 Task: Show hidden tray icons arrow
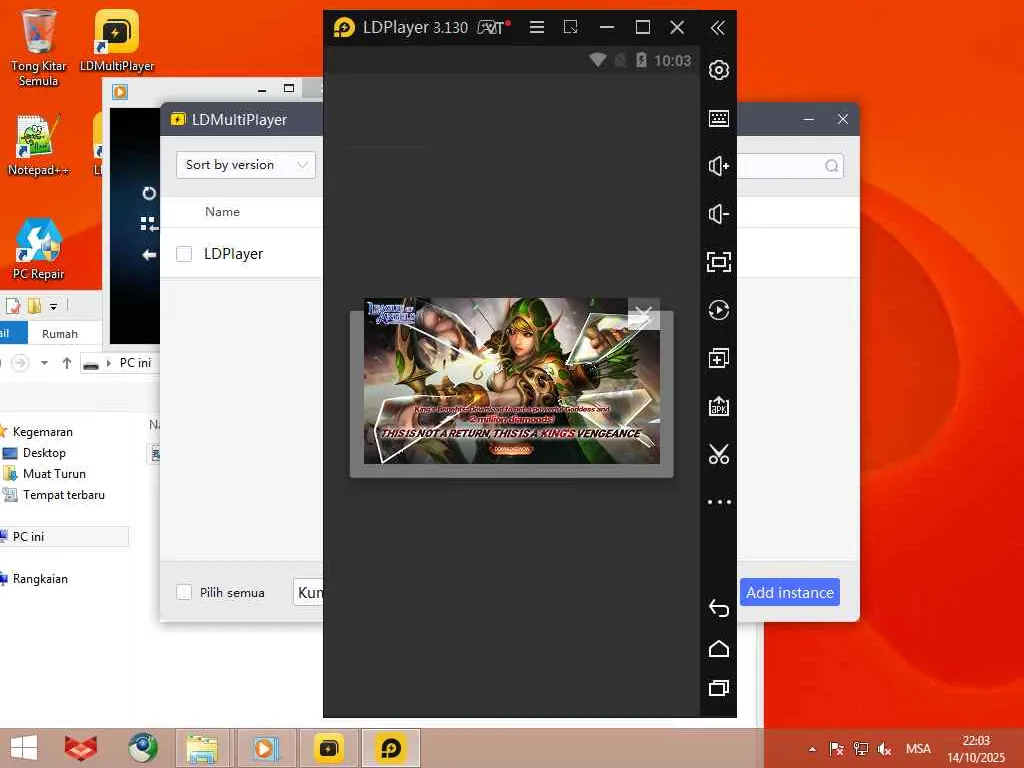coord(812,749)
